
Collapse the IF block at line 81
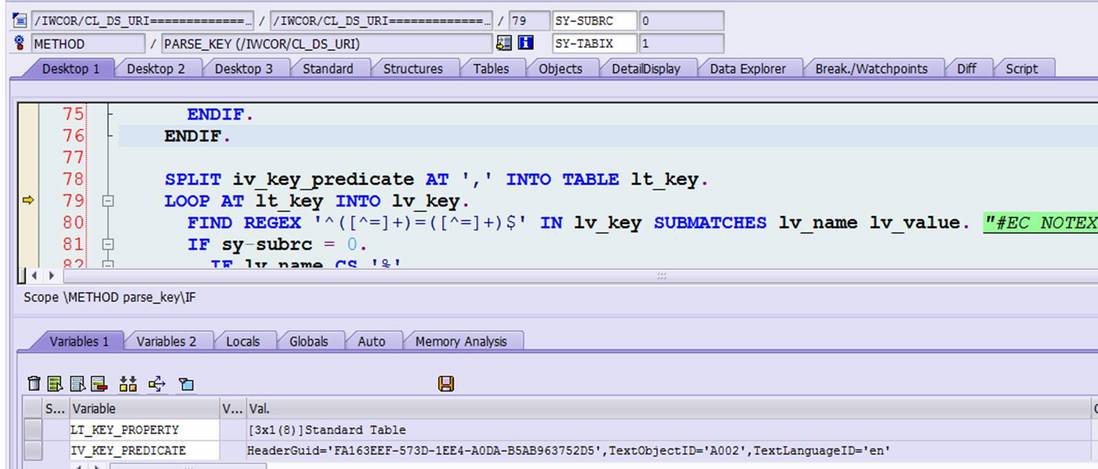coord(108,245)
